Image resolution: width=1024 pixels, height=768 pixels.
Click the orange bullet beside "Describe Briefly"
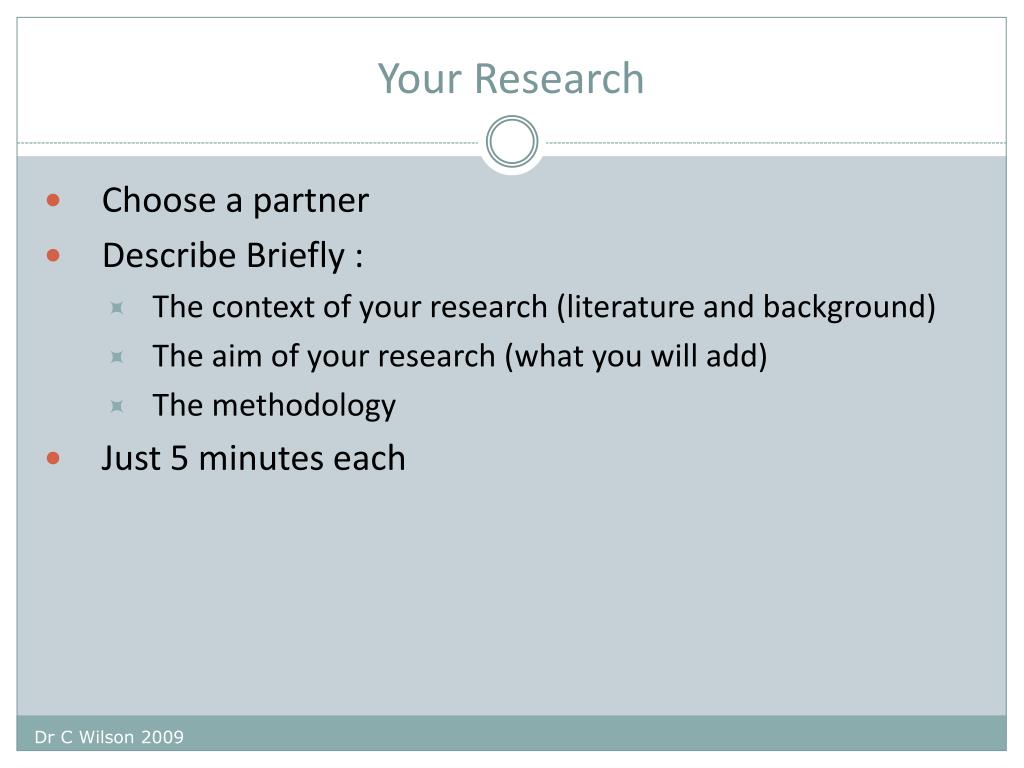tap(53, 255)
